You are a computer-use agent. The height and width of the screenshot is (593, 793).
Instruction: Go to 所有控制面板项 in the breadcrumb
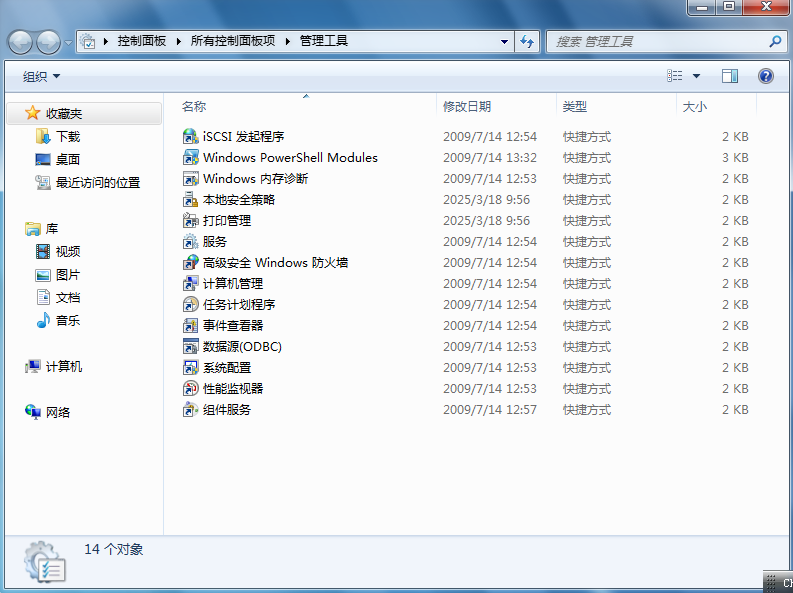tap(233, 41)
